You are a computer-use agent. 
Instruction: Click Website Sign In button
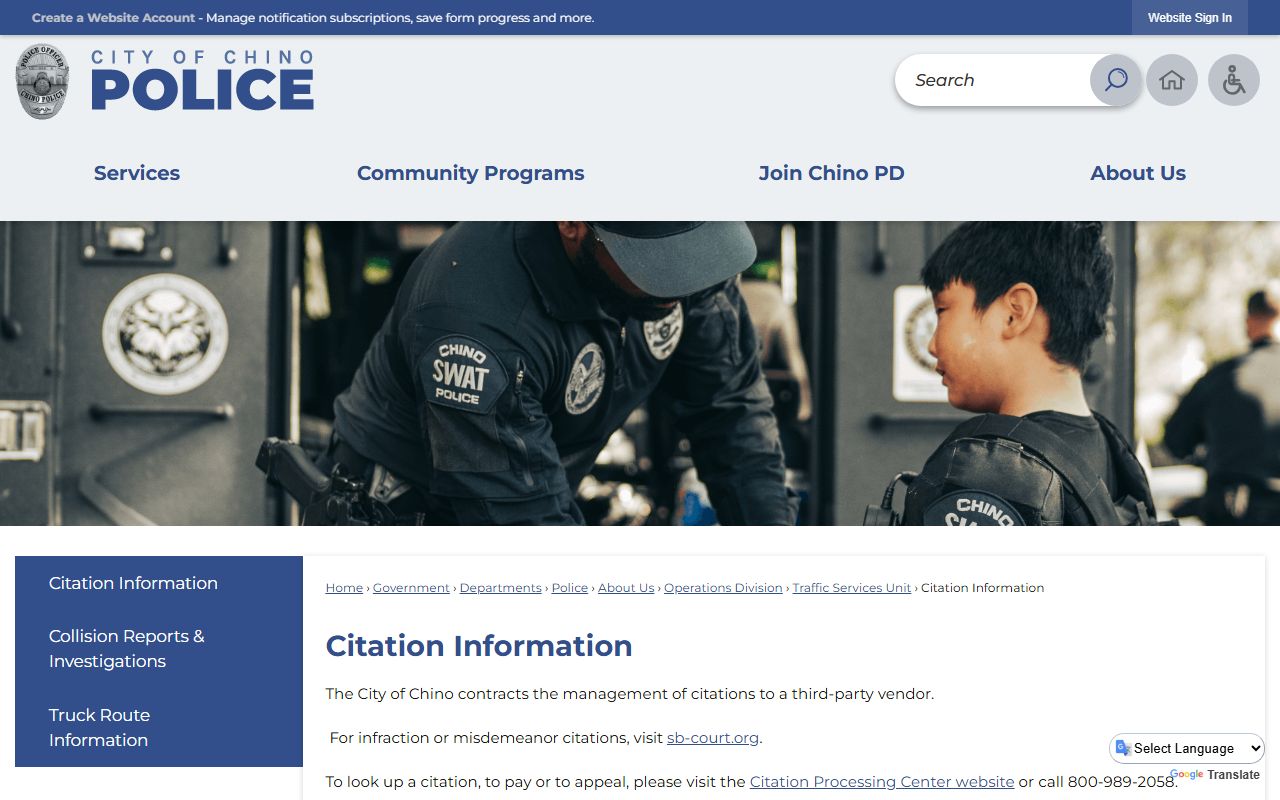pyautogui.click(x=1189, y=18)
